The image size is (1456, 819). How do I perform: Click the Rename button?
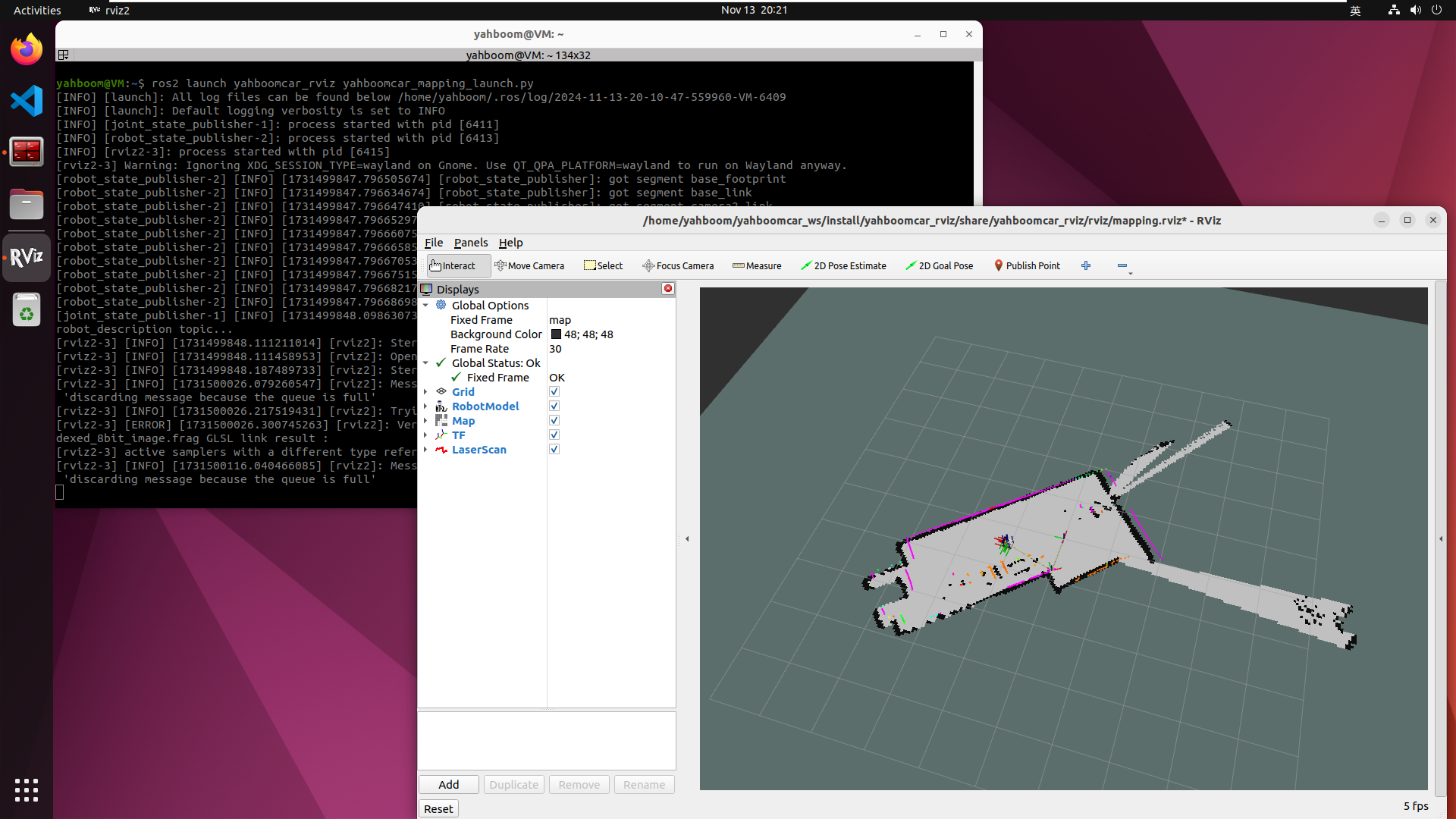[644, 784]
